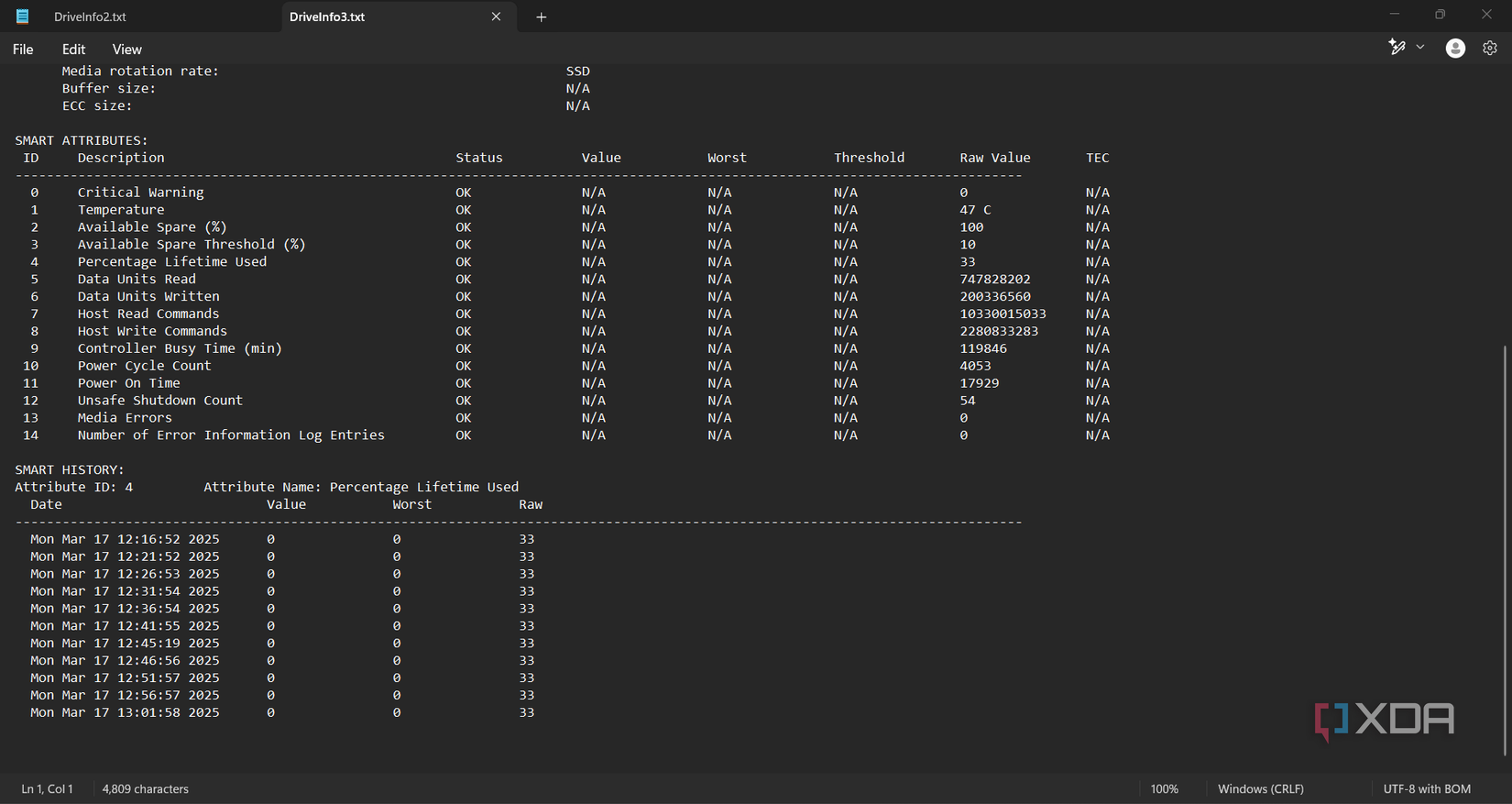Add a new tab with plus button
The height and width of the screenshot is (804, 1512).
(x=542, y=17)
